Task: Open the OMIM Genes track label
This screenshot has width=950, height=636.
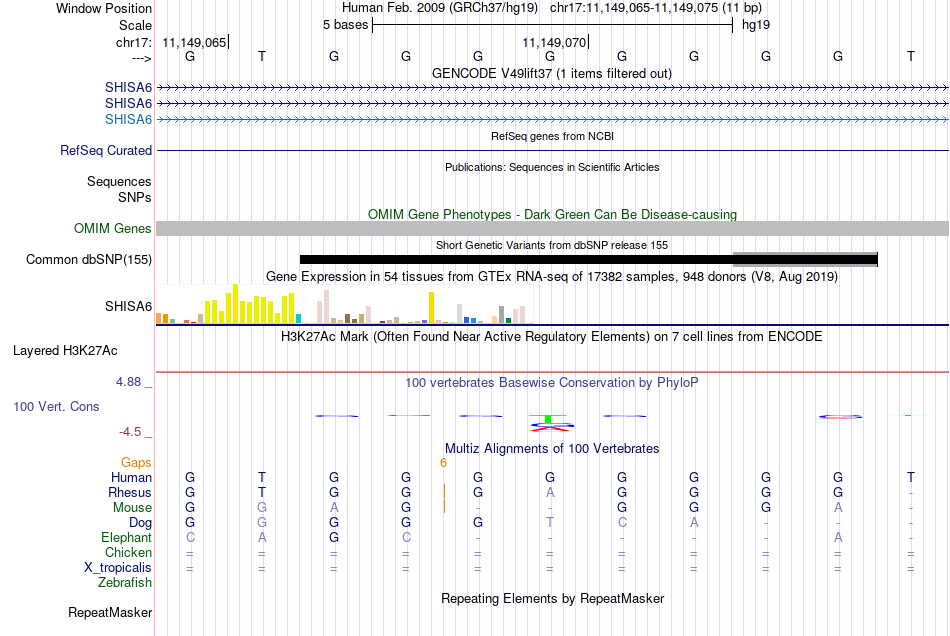Action: pos(113,228)
